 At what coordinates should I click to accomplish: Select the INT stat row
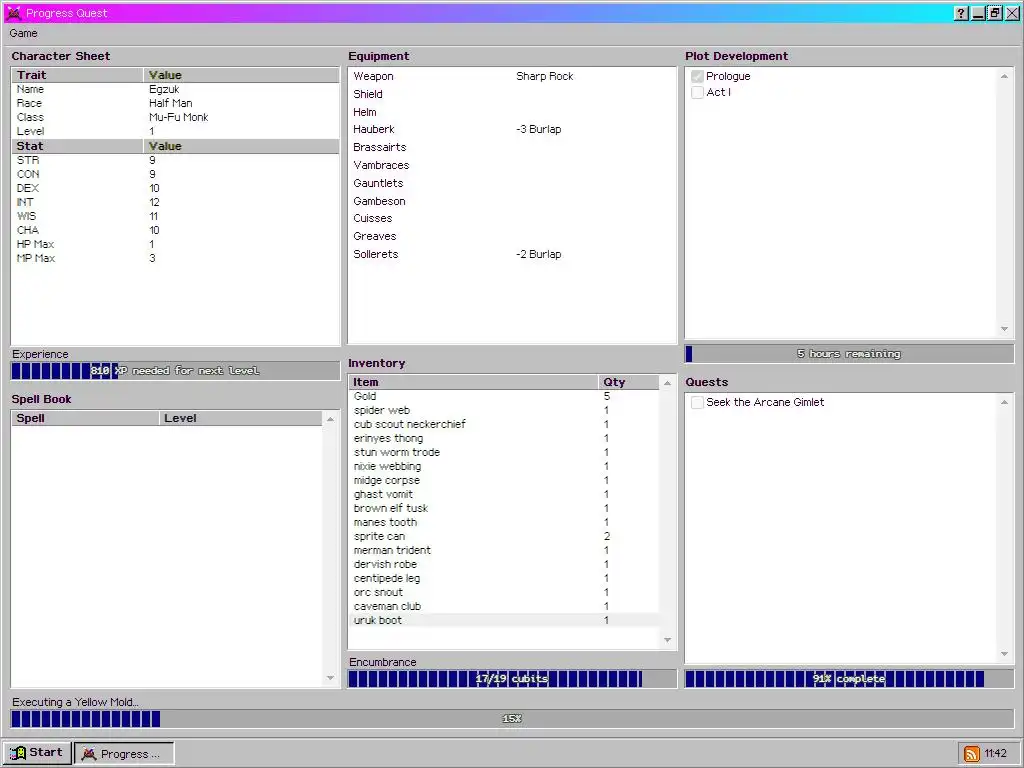point(175,202)
